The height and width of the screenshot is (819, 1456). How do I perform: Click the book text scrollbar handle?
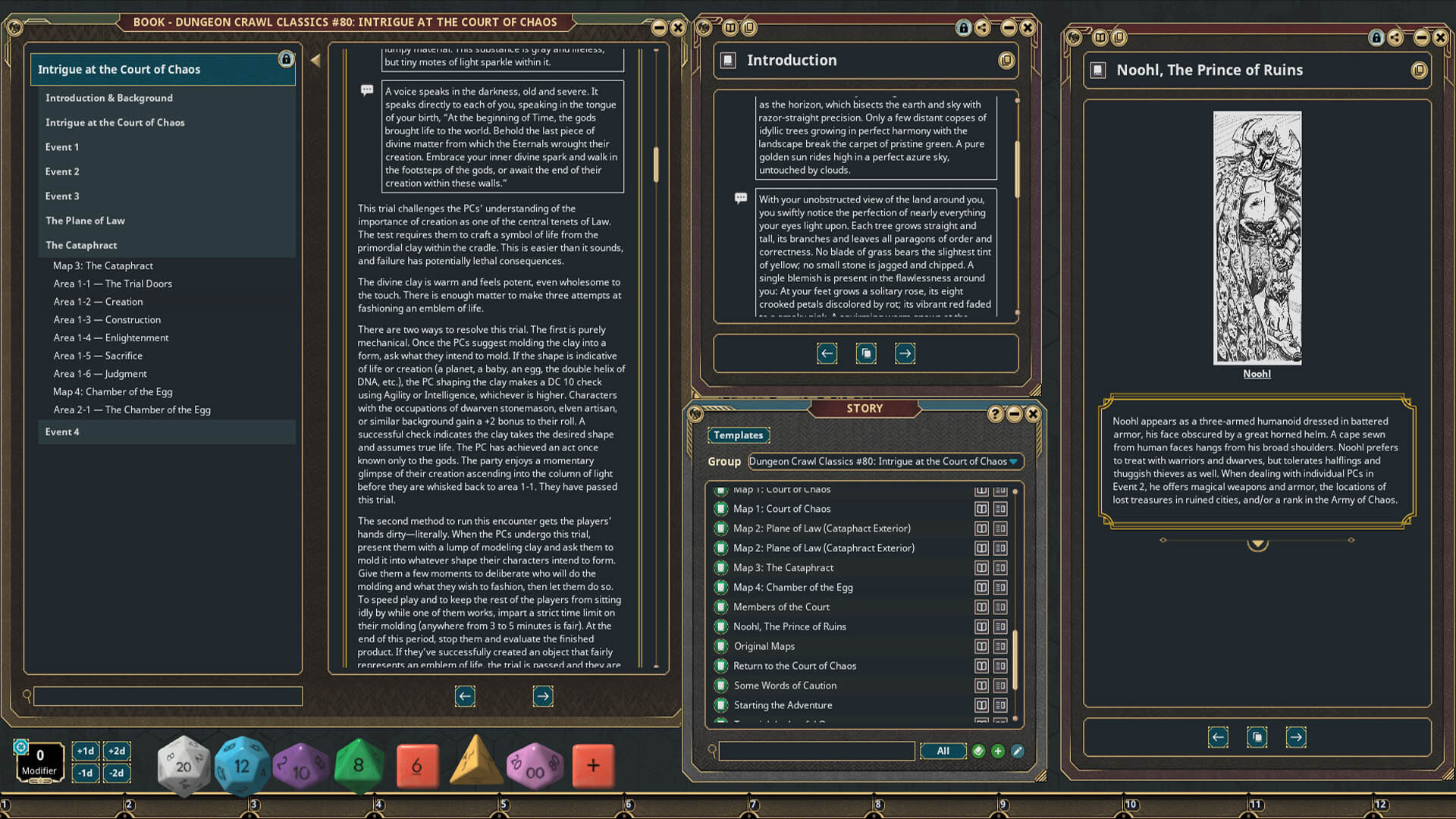(x=656, y=163)
